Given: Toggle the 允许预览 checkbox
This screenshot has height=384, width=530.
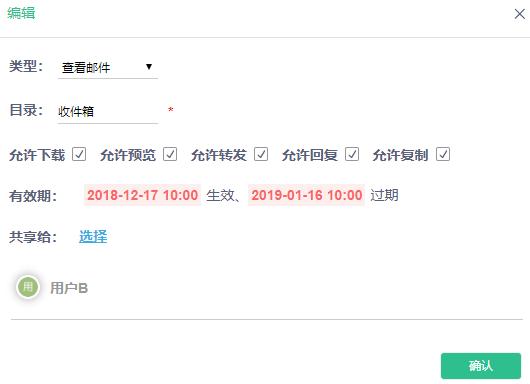Looking at the screenshot, I should pyautogui.click(x=170, y=154).
